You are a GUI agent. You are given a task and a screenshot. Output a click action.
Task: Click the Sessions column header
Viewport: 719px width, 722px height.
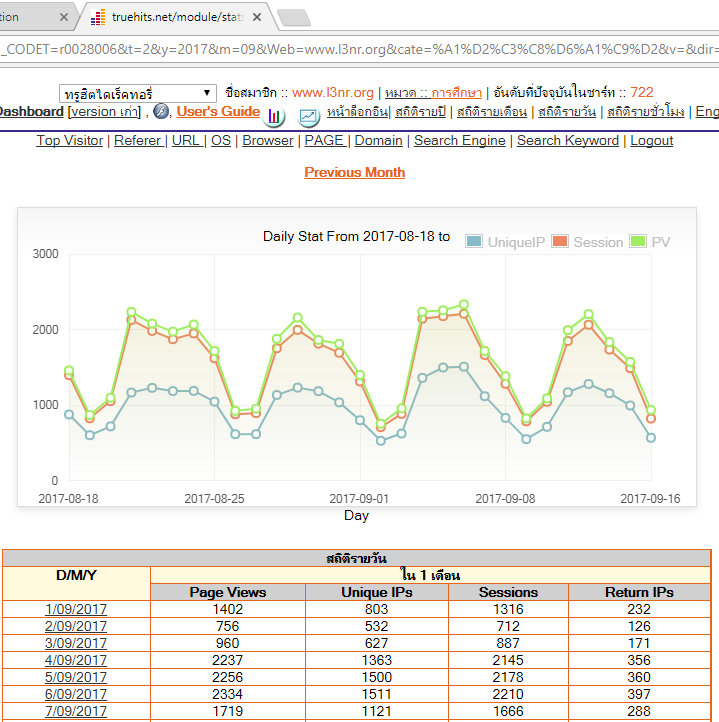(508, 592)
